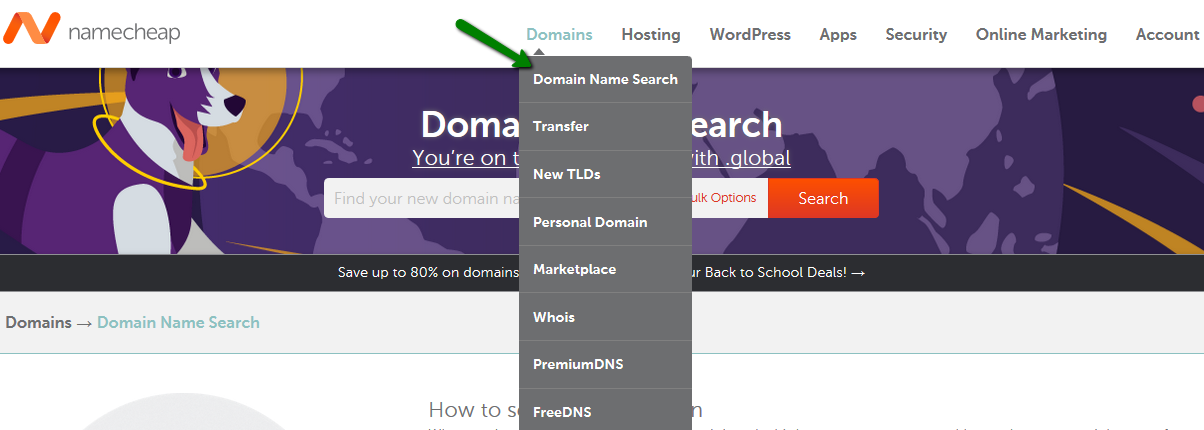Open the Security menu

tap(916, 34)
